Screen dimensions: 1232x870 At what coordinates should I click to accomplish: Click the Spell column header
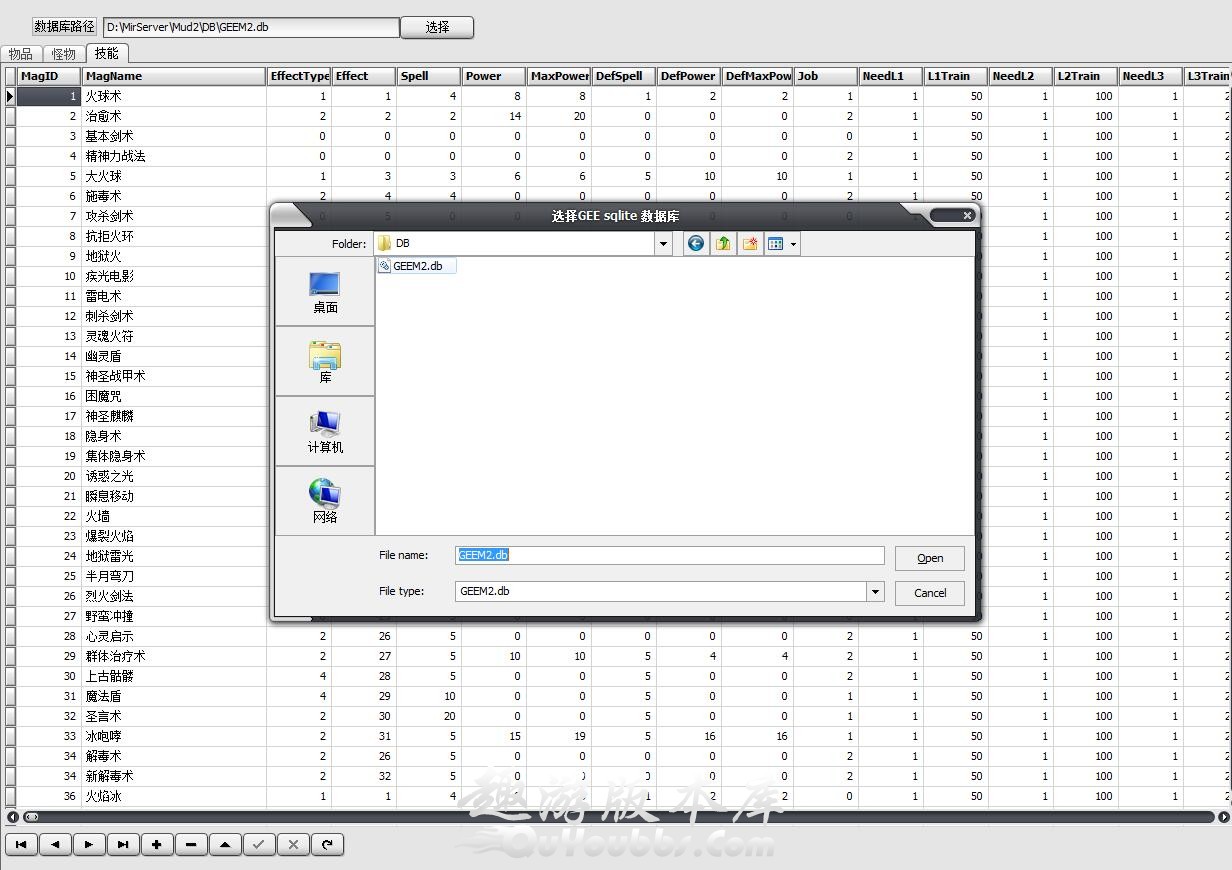pos(429,76)
